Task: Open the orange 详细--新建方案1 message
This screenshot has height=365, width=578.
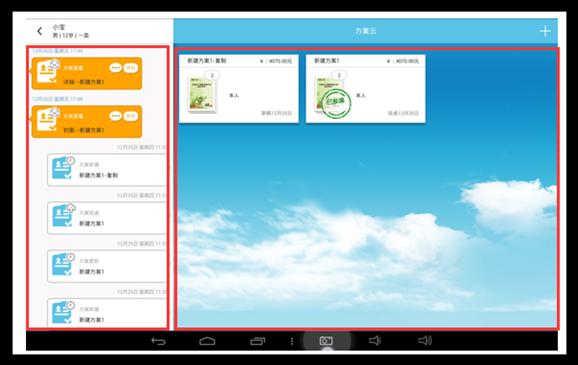Action: (x=87, y=73)
